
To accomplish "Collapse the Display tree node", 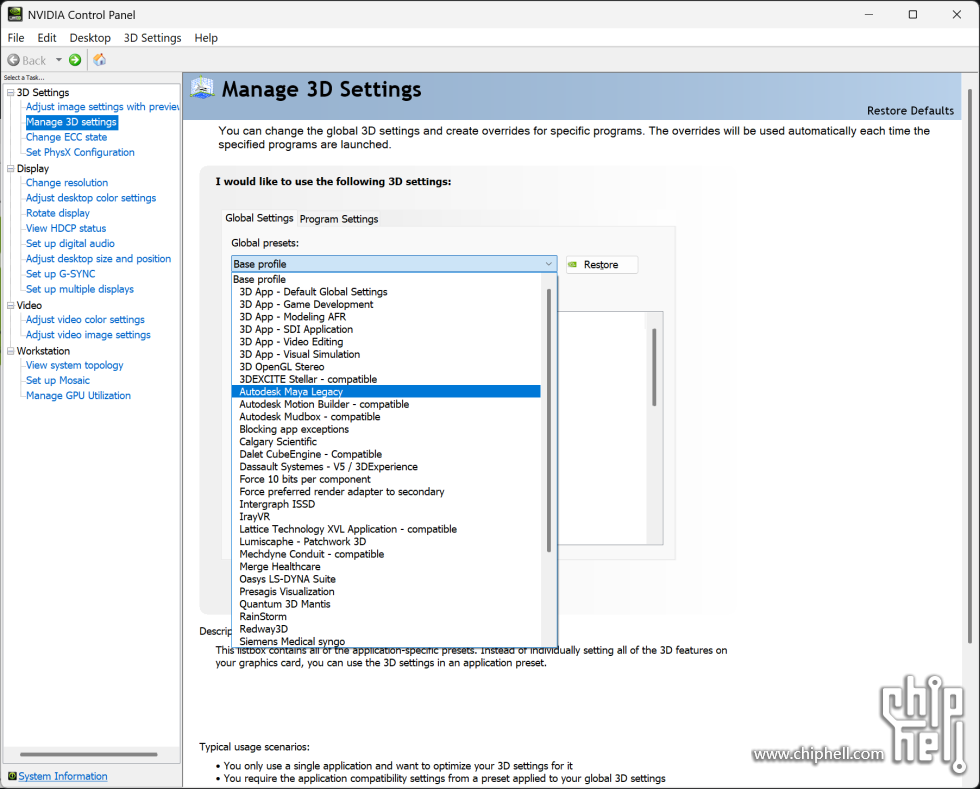I will point(10,169).
